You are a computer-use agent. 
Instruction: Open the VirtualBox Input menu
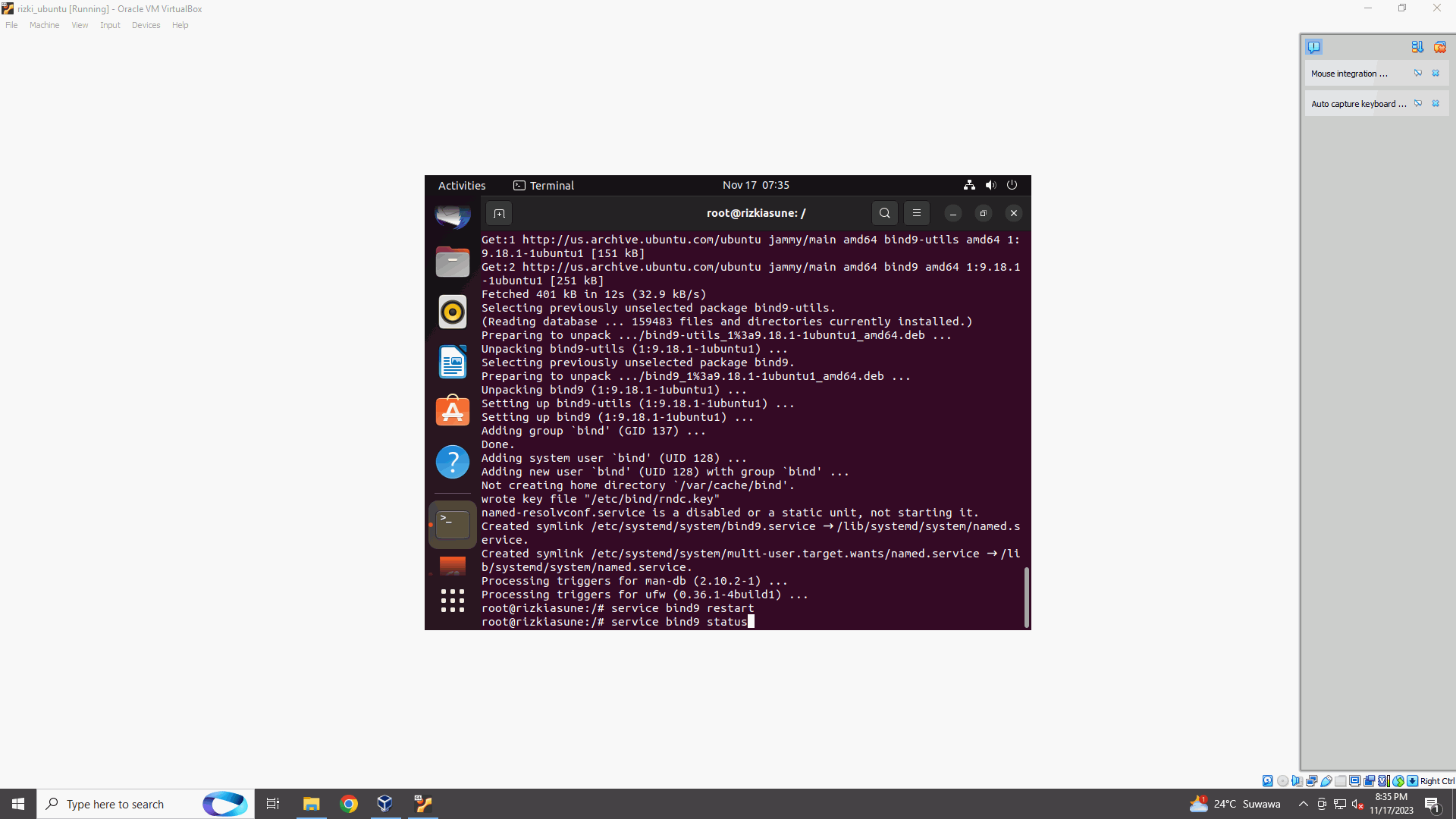110,25
